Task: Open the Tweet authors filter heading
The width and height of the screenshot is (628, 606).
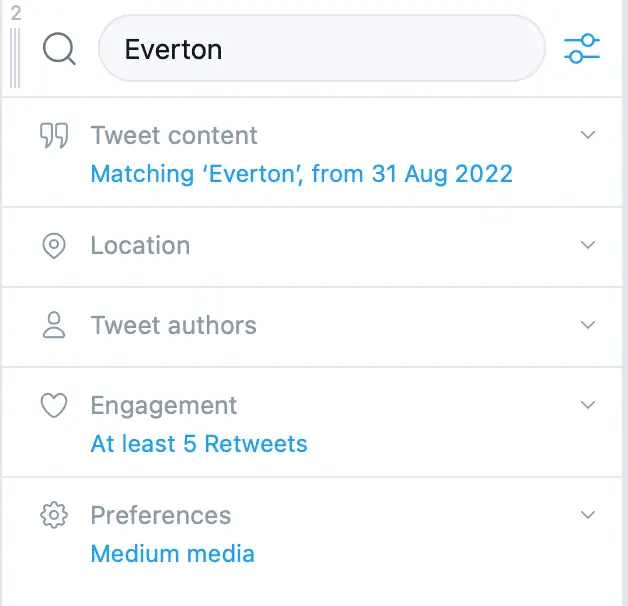Action: point(173,325)
